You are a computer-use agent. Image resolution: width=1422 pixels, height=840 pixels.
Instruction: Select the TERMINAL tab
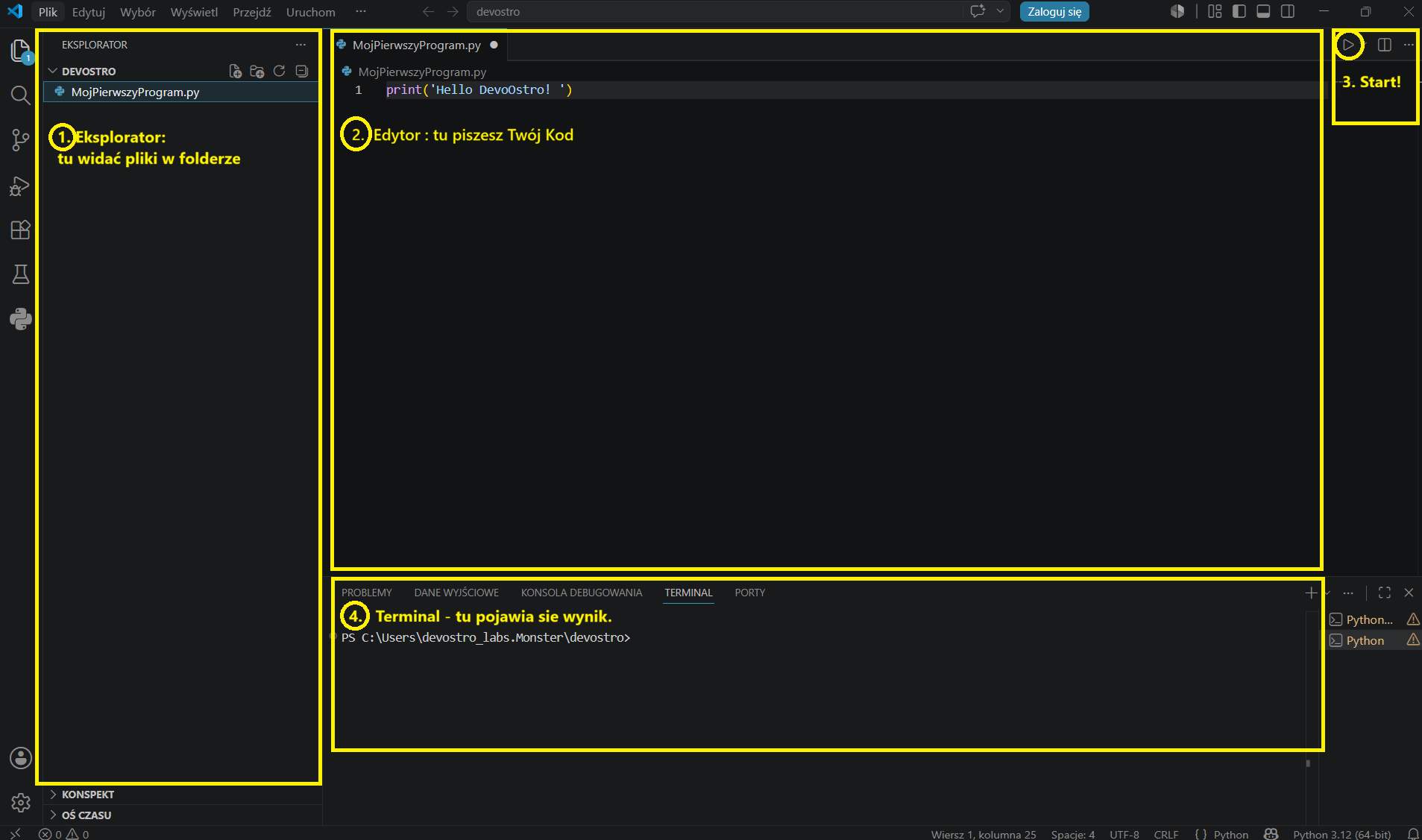pos(688,593)
